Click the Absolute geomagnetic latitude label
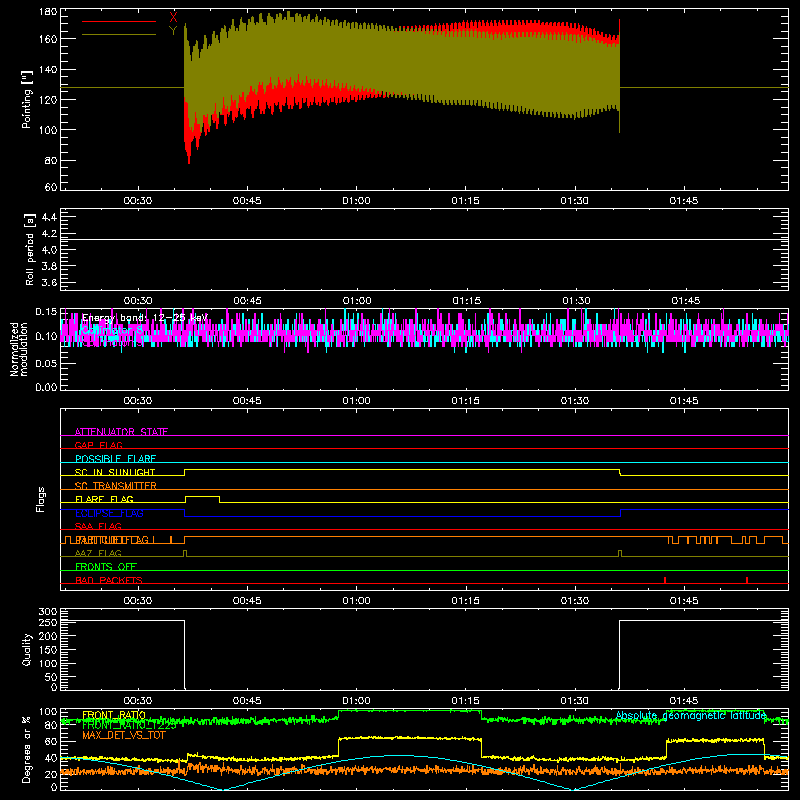Screen dimensions: 800x800 (x=691, y=715)
